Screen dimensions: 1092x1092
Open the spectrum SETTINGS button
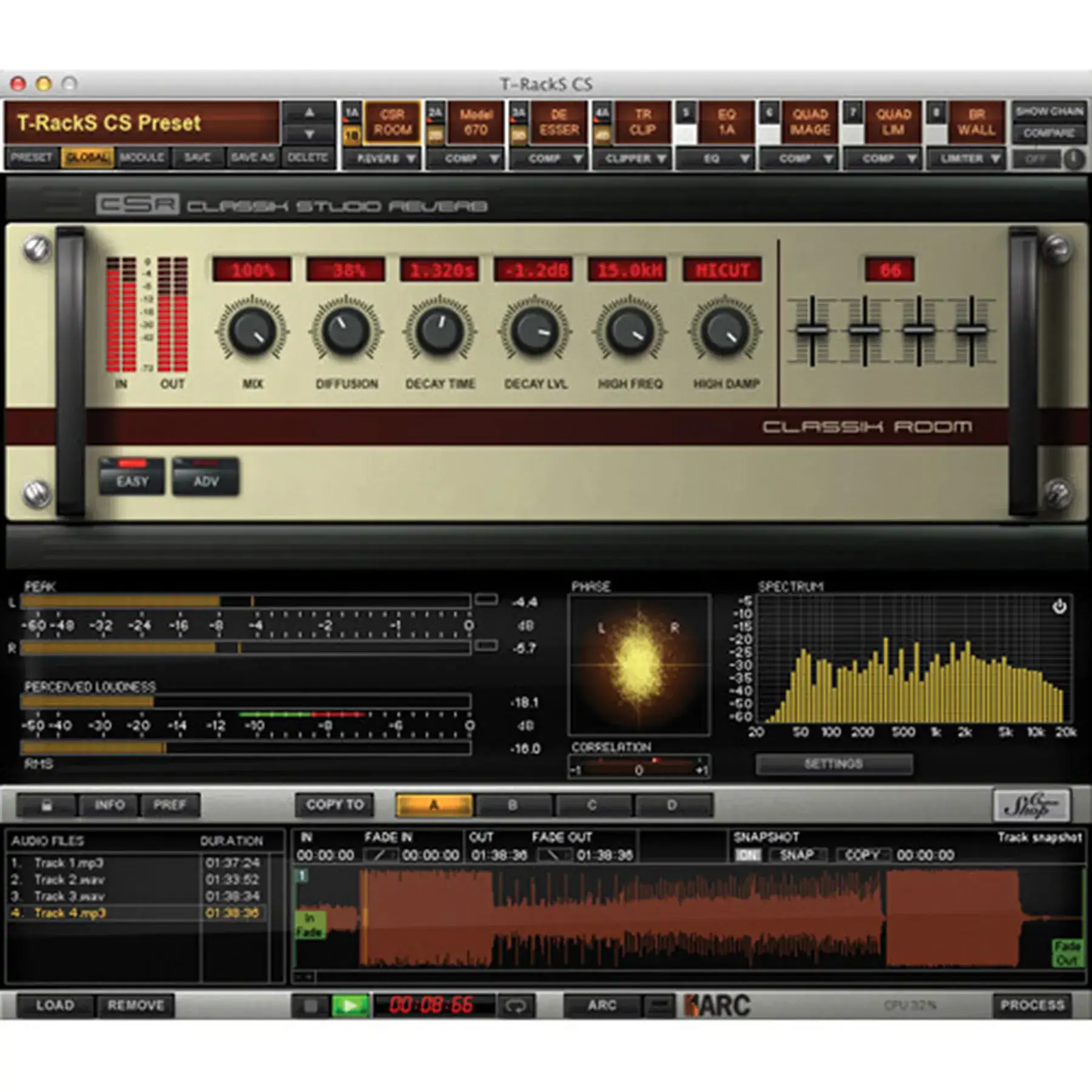834,764
